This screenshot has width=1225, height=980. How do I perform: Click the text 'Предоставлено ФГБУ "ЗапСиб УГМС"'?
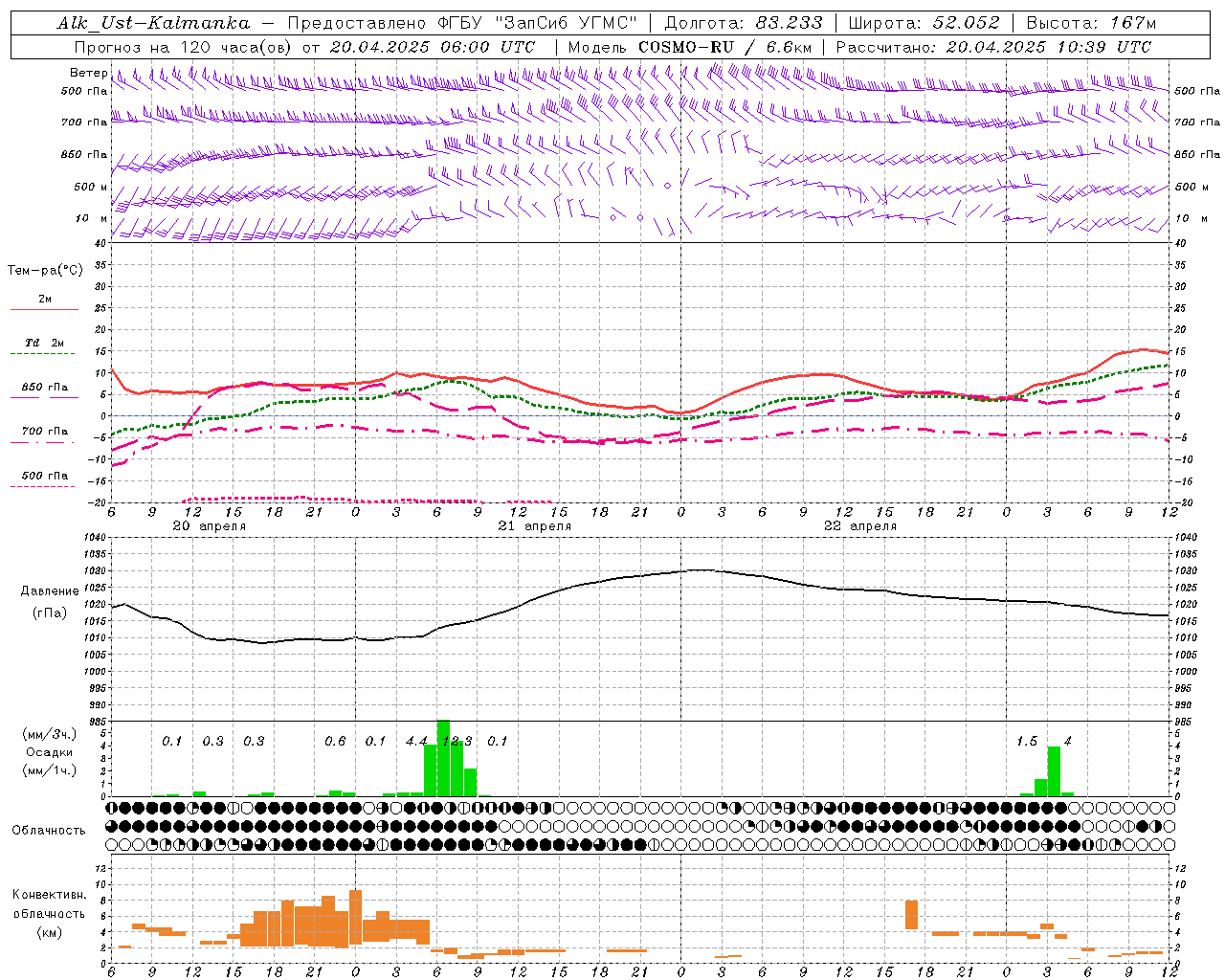pos(462,23)
